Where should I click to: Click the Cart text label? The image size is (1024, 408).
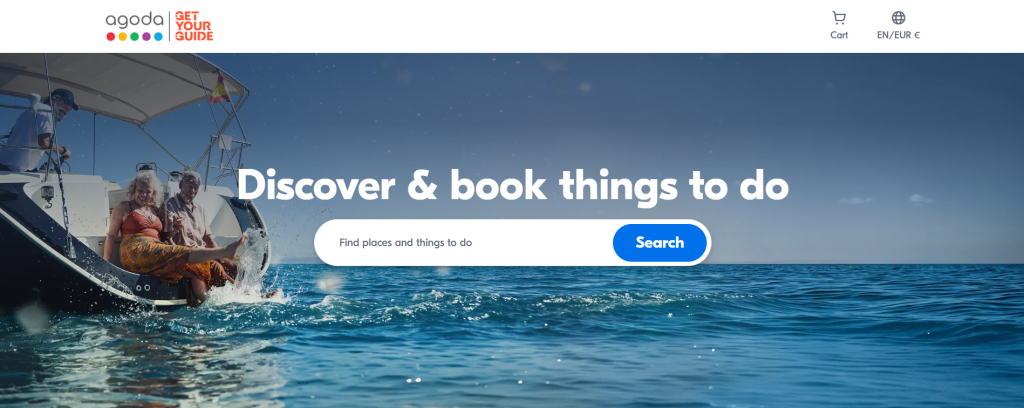[839, 35]
